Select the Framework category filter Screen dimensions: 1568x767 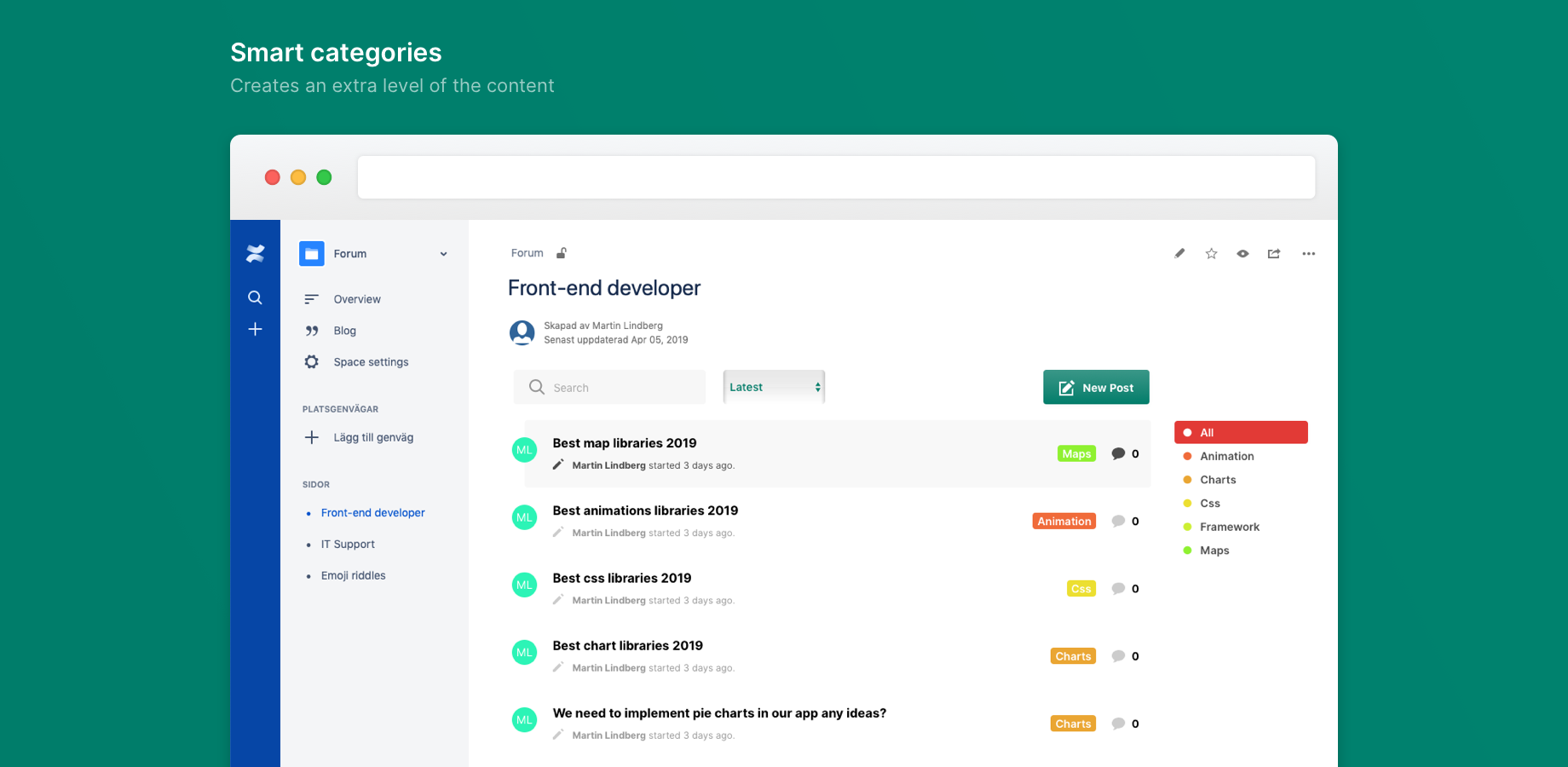tap(1230, 527)
